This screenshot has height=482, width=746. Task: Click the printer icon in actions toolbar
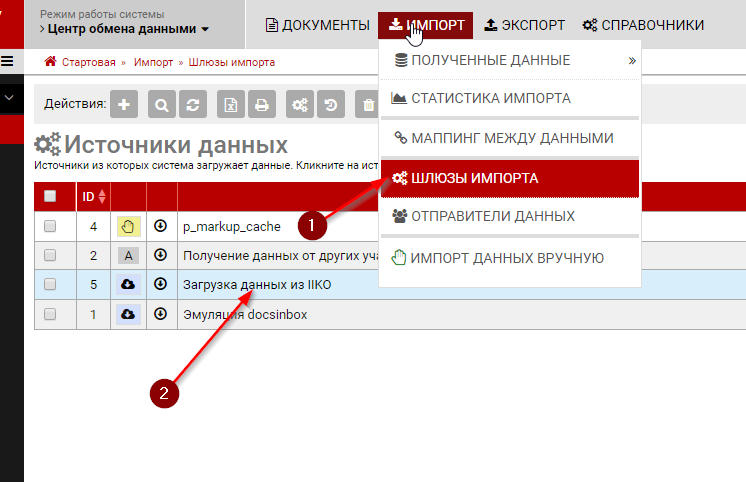click(x=261, y=104)
